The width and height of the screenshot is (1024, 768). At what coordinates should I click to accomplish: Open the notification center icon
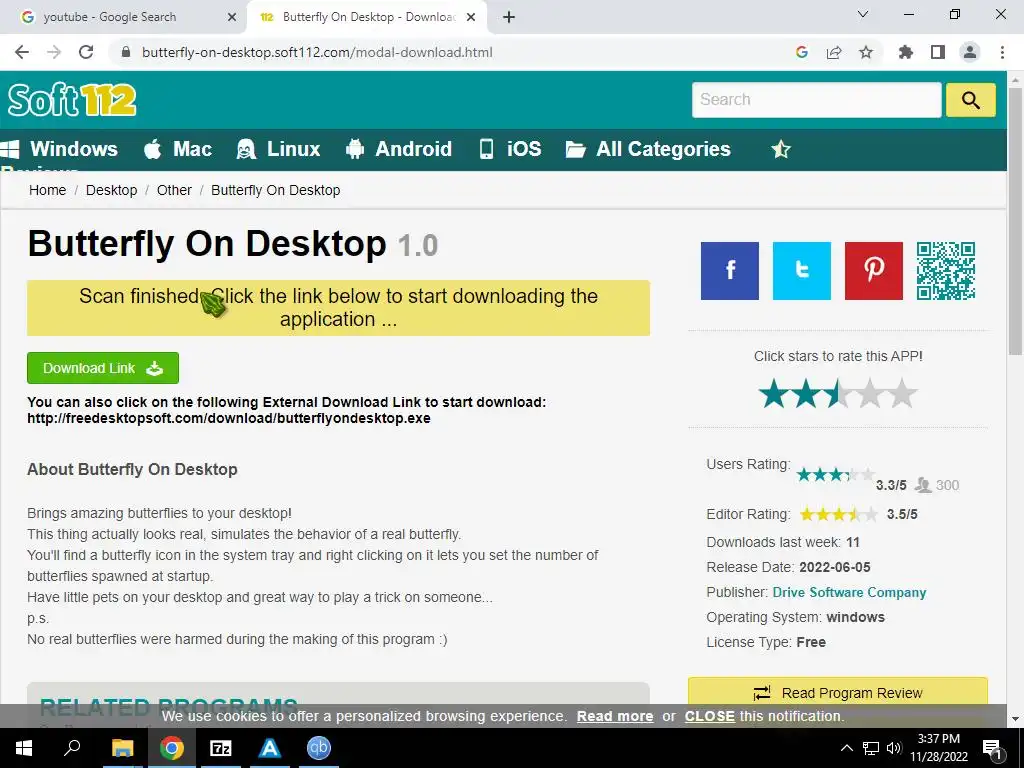coord(992,748)
